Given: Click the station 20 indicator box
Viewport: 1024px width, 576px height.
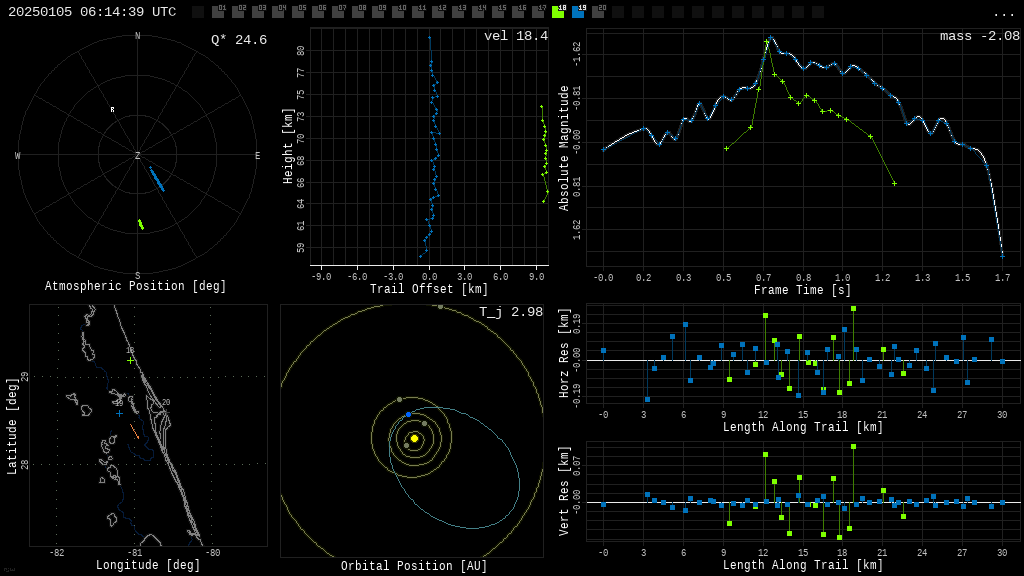Looking at the screenshot, I should pyautogui.click(x=598, y=12).
